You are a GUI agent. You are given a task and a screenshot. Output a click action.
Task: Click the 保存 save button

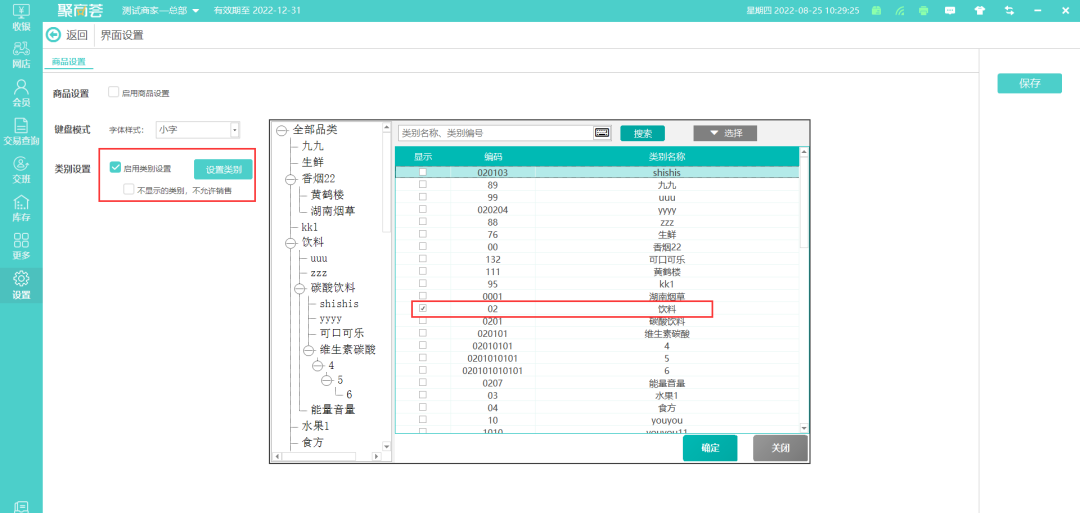click(1029, 83)
